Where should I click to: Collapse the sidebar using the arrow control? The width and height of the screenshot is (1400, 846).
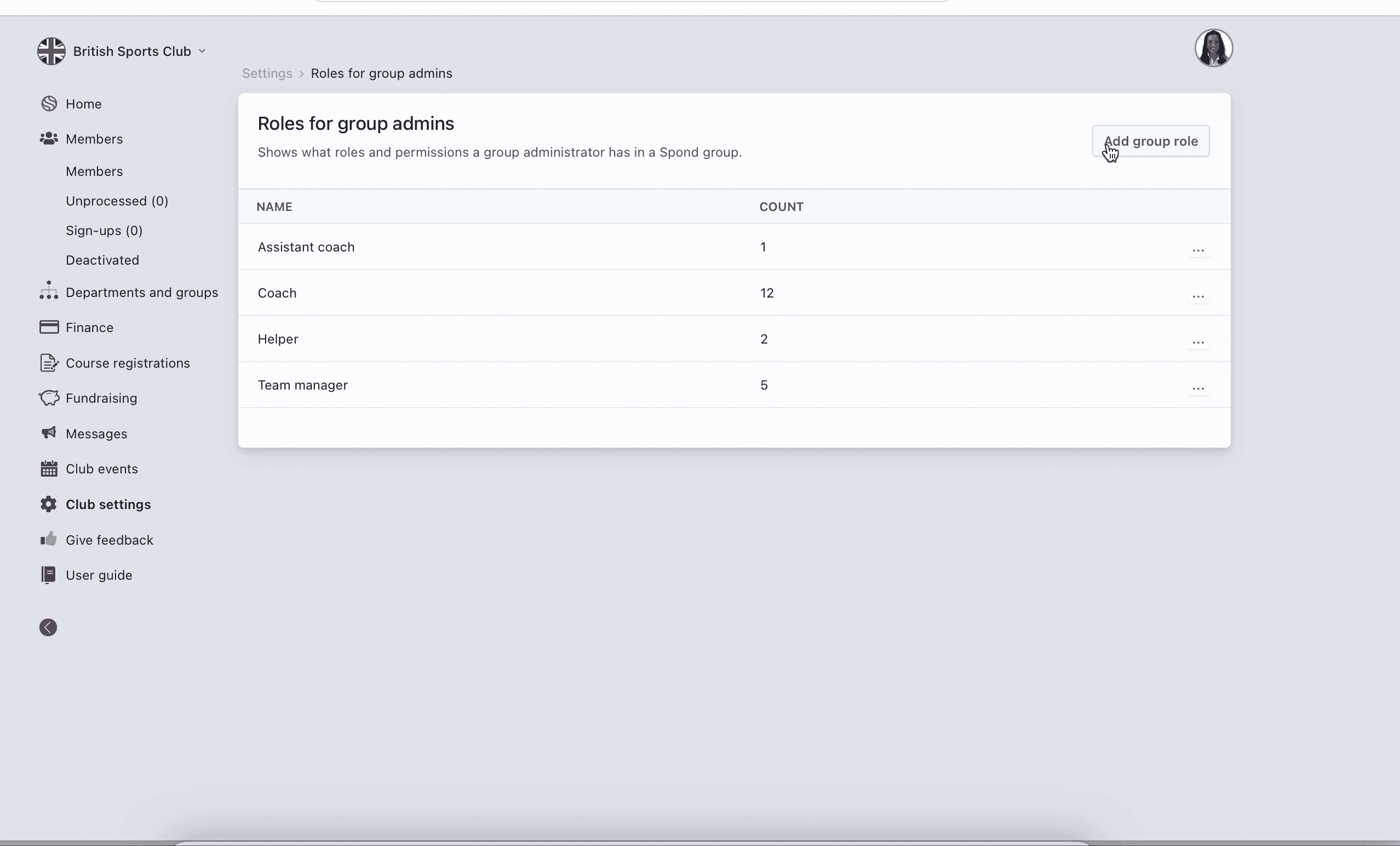coord(47,627)
